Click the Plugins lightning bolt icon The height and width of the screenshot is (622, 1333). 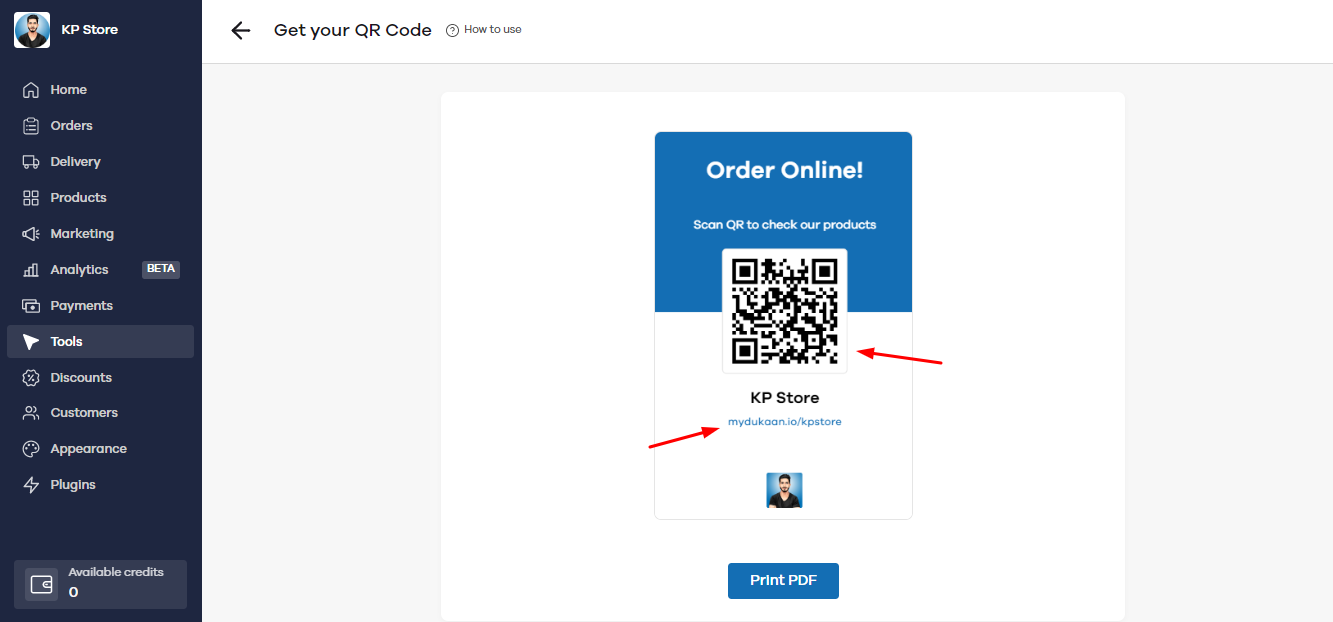[31, 485]
